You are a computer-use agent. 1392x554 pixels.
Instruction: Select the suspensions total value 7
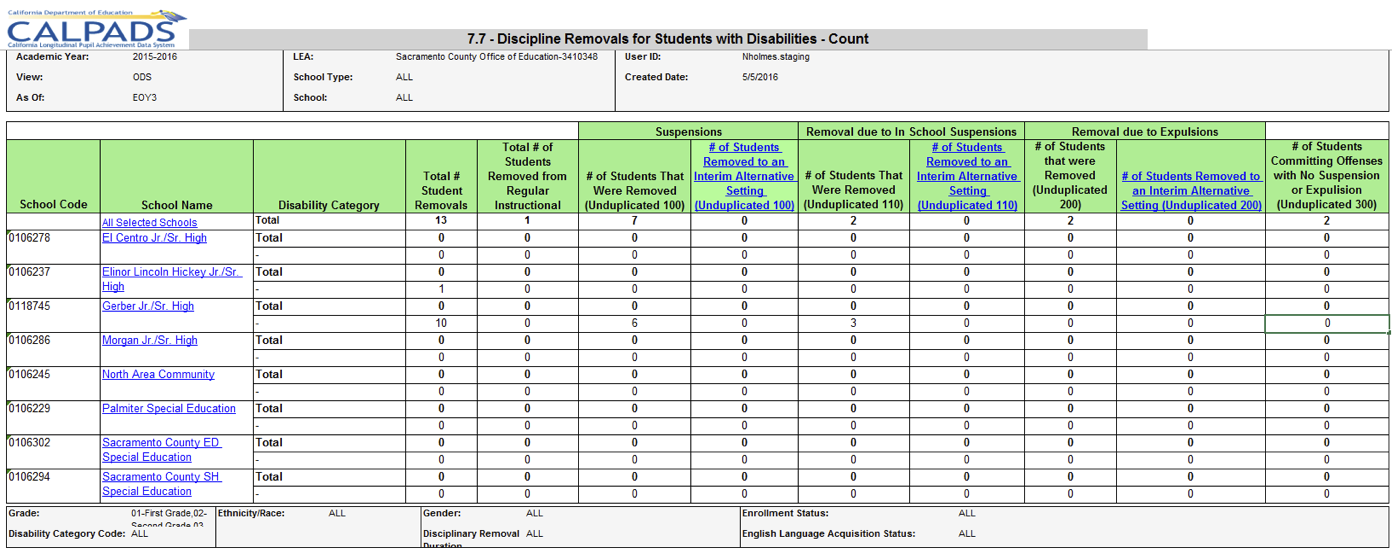pos(634,220)
